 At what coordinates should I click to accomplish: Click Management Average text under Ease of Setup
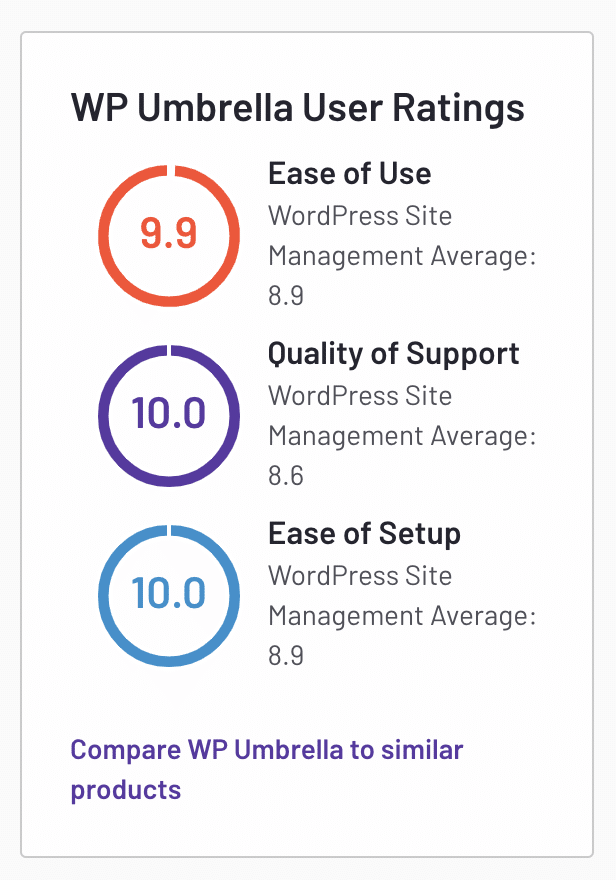pos(402,617)
